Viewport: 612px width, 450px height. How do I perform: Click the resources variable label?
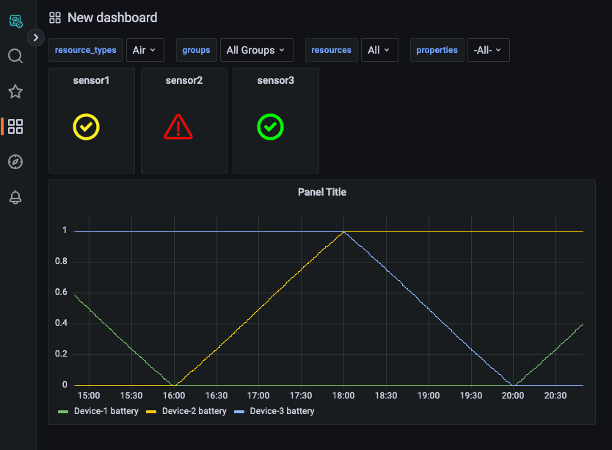tap(331, 50)
